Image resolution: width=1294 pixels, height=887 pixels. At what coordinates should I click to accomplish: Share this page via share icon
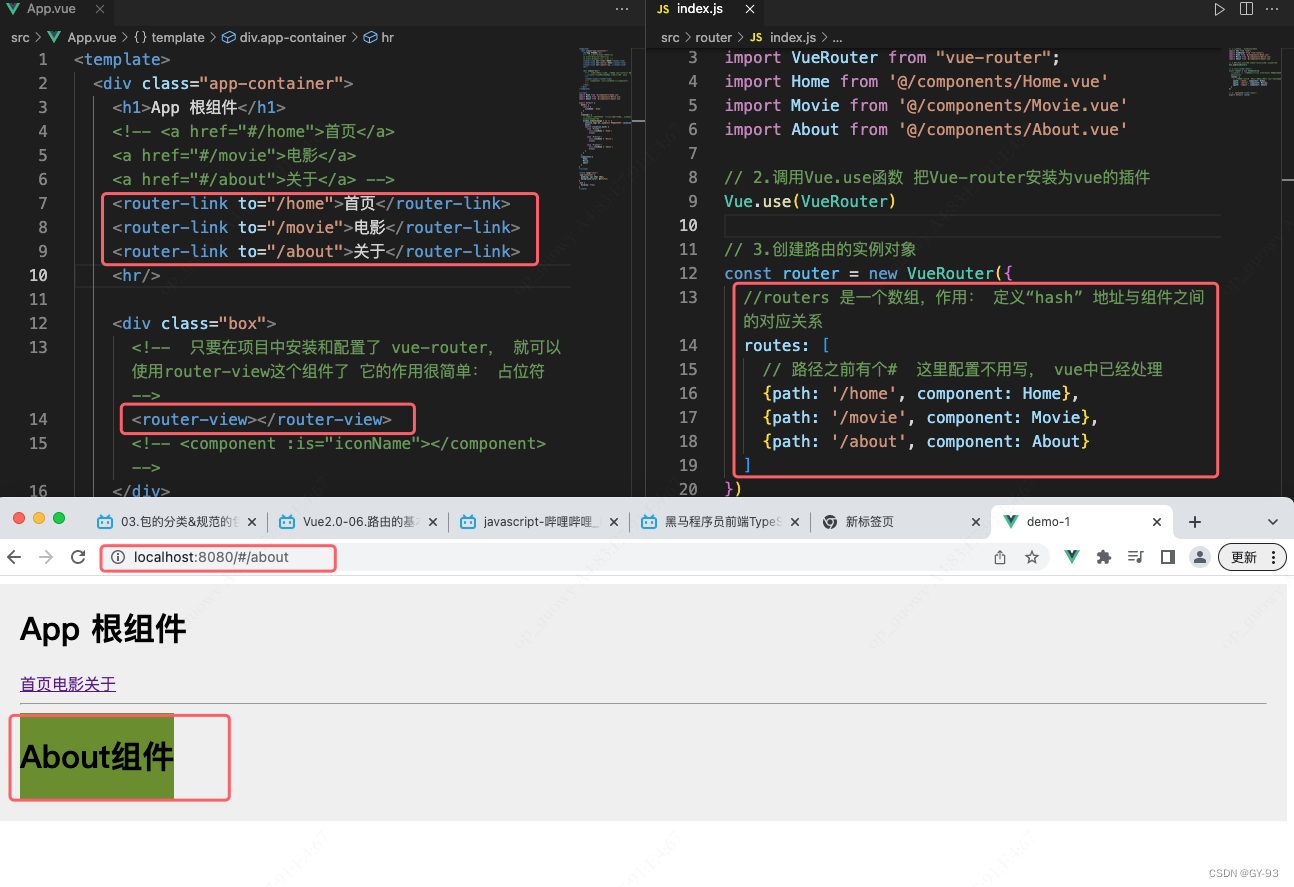coord(1000,557)
